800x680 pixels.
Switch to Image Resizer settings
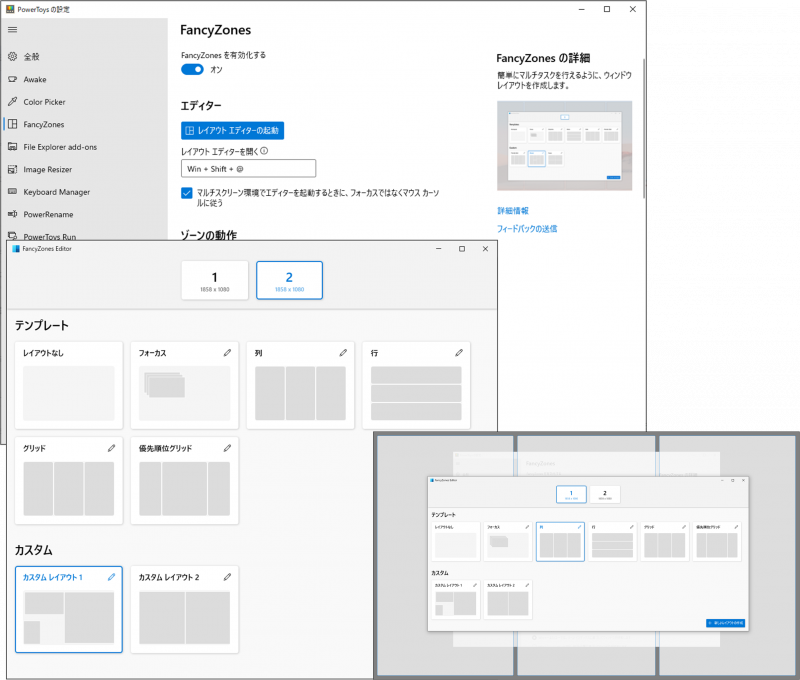pos(47,169)
